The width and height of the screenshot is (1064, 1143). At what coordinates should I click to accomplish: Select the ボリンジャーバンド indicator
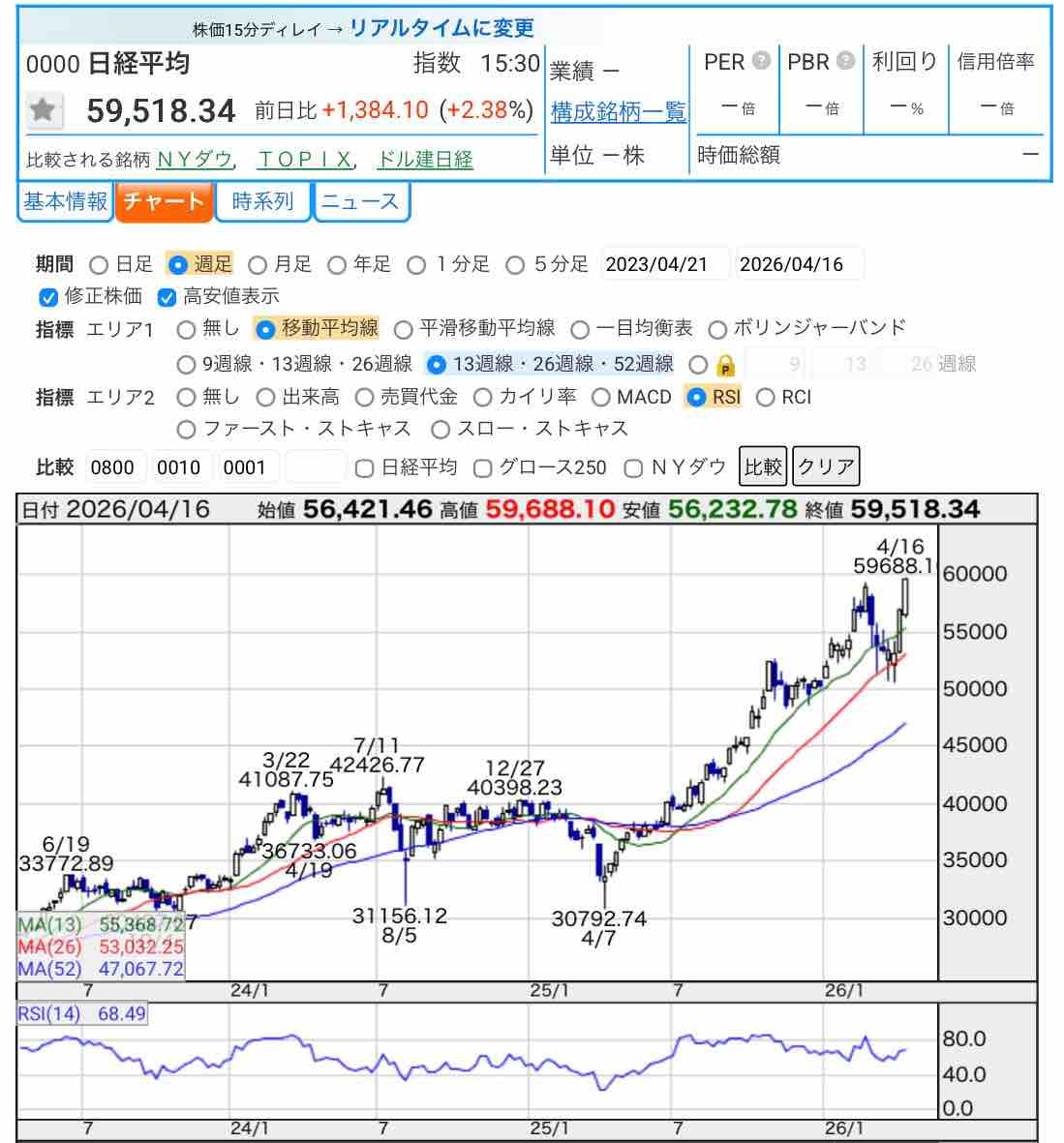pyautogui.click(x=717, y=329)
